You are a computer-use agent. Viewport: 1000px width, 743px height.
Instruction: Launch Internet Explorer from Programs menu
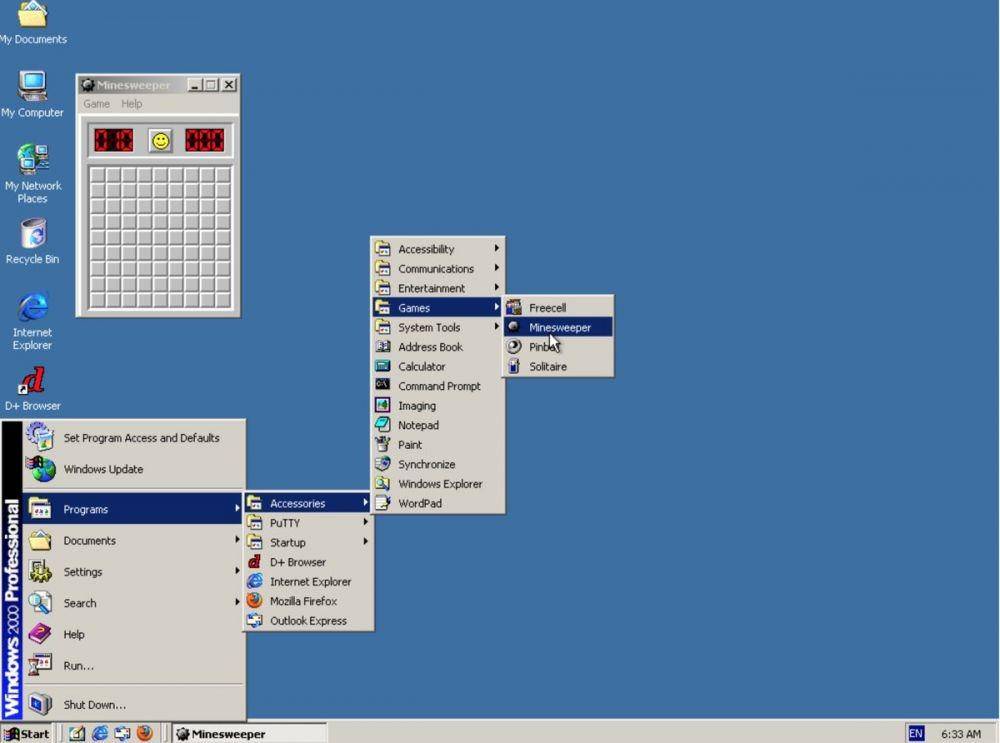click(308, 582)
